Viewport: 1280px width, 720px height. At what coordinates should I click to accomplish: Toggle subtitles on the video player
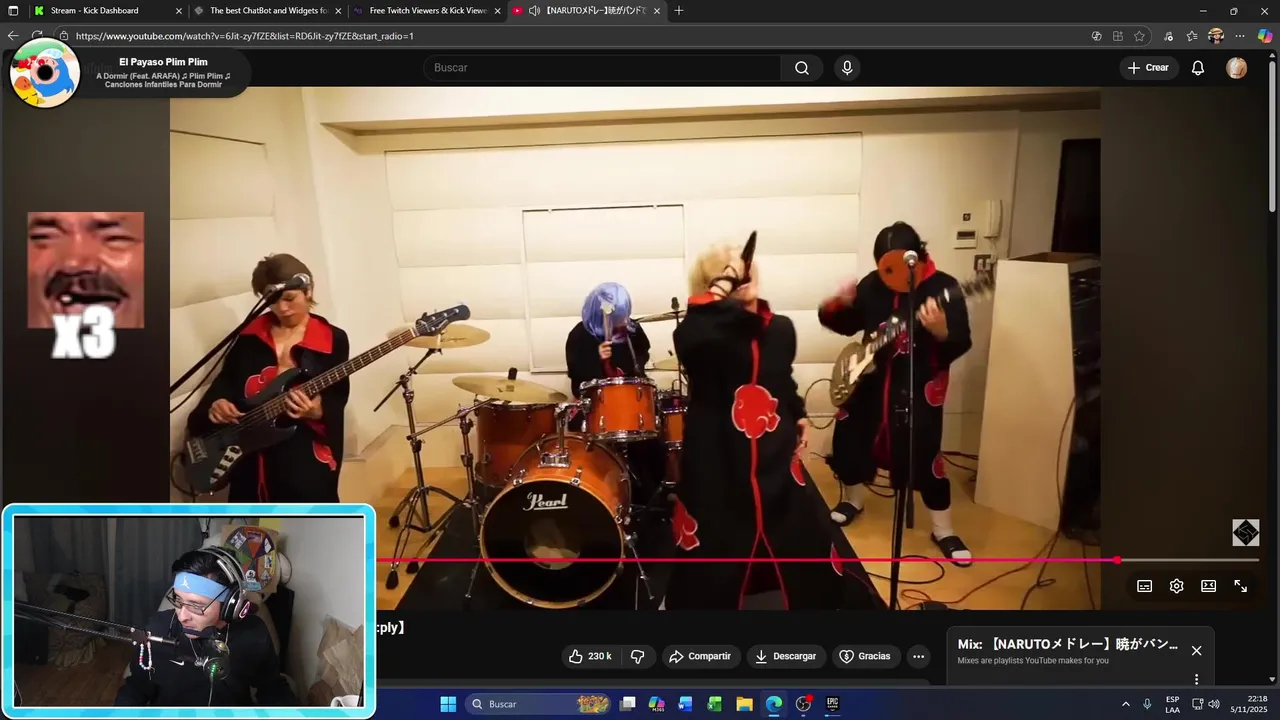[1145, 586]
